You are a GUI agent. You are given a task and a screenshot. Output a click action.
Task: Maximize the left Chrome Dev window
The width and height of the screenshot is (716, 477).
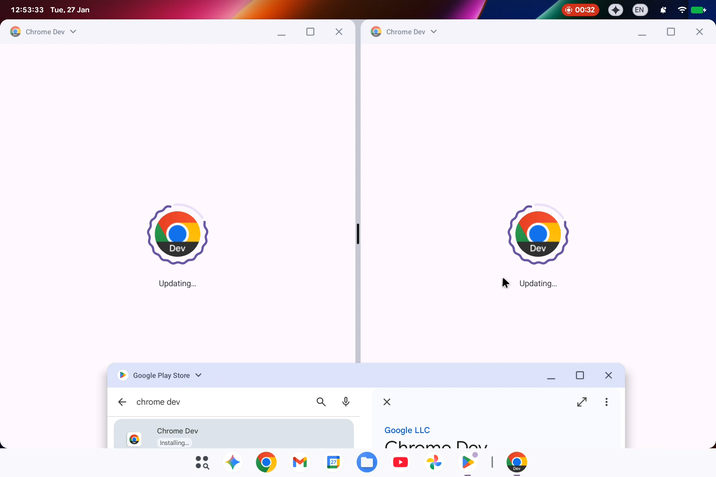point(310,31)
